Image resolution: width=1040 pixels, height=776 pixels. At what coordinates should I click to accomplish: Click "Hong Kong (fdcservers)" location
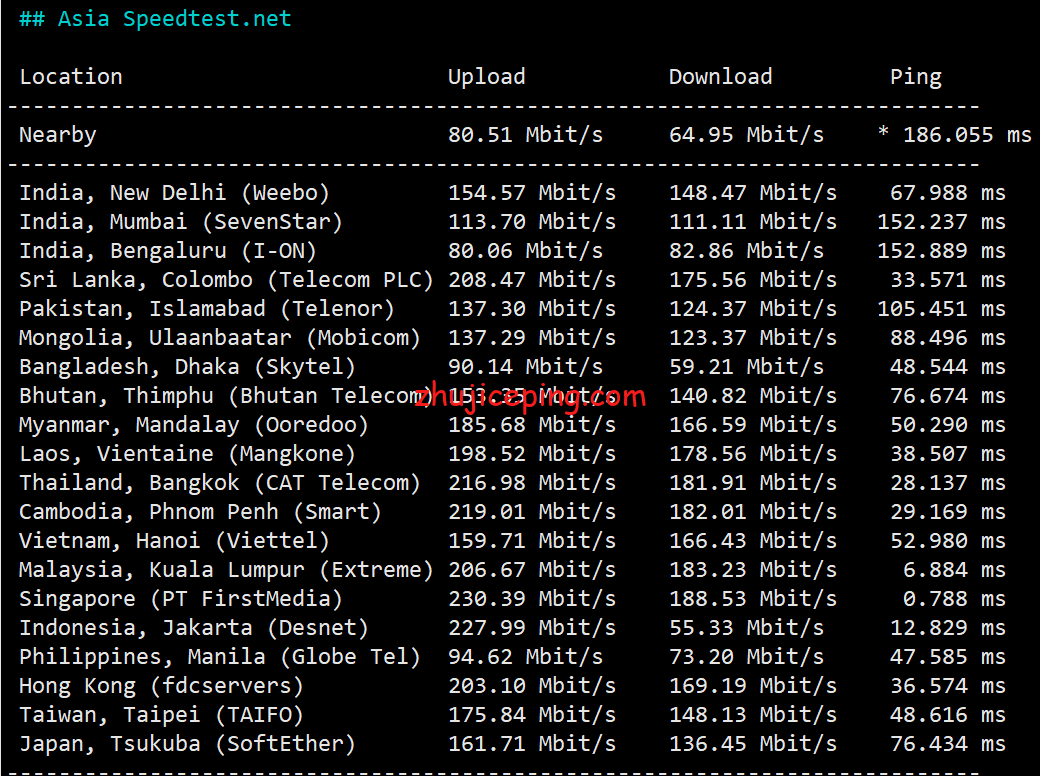(161, 686)
